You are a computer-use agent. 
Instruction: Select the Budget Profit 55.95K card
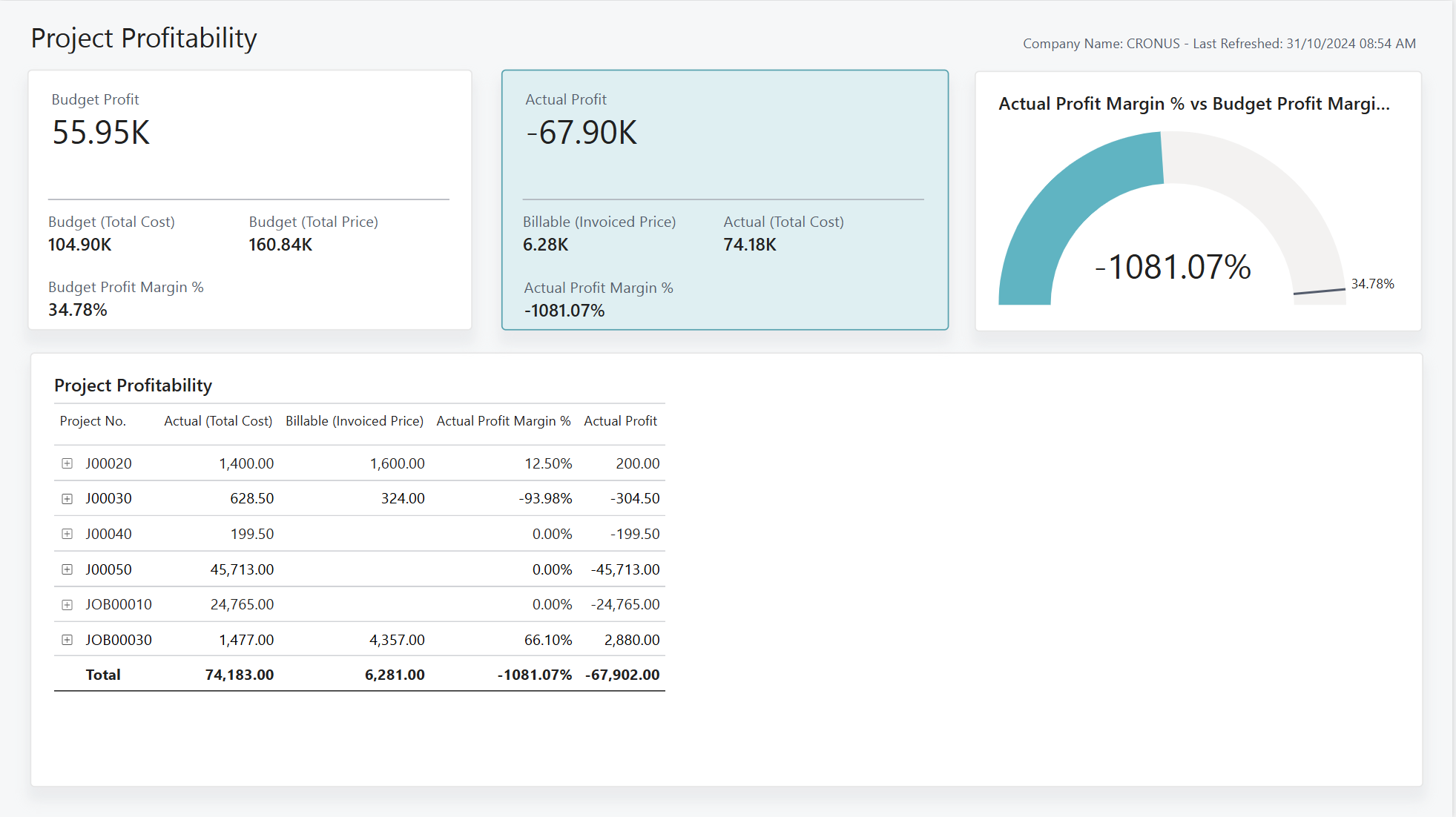click(x=250, y=200)
